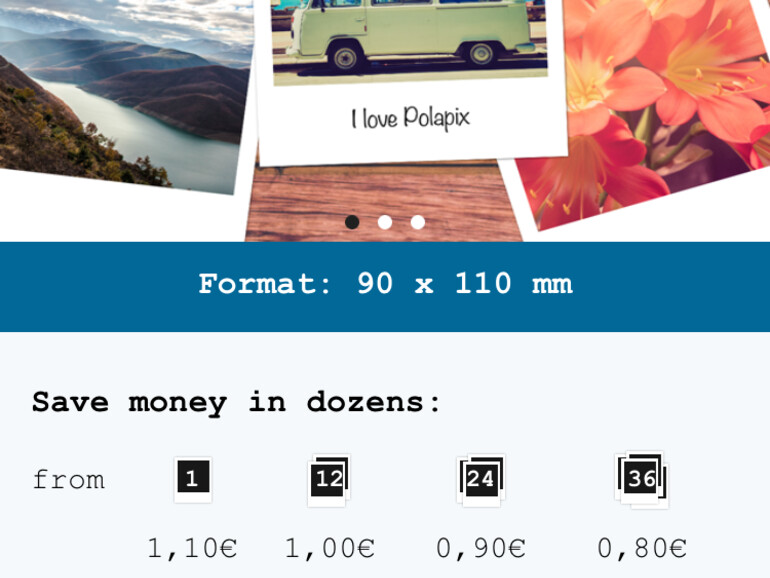Select the 24 photos stack icon
The width and height of the screenshot is (770, 578).
click(x=481, y=480)
